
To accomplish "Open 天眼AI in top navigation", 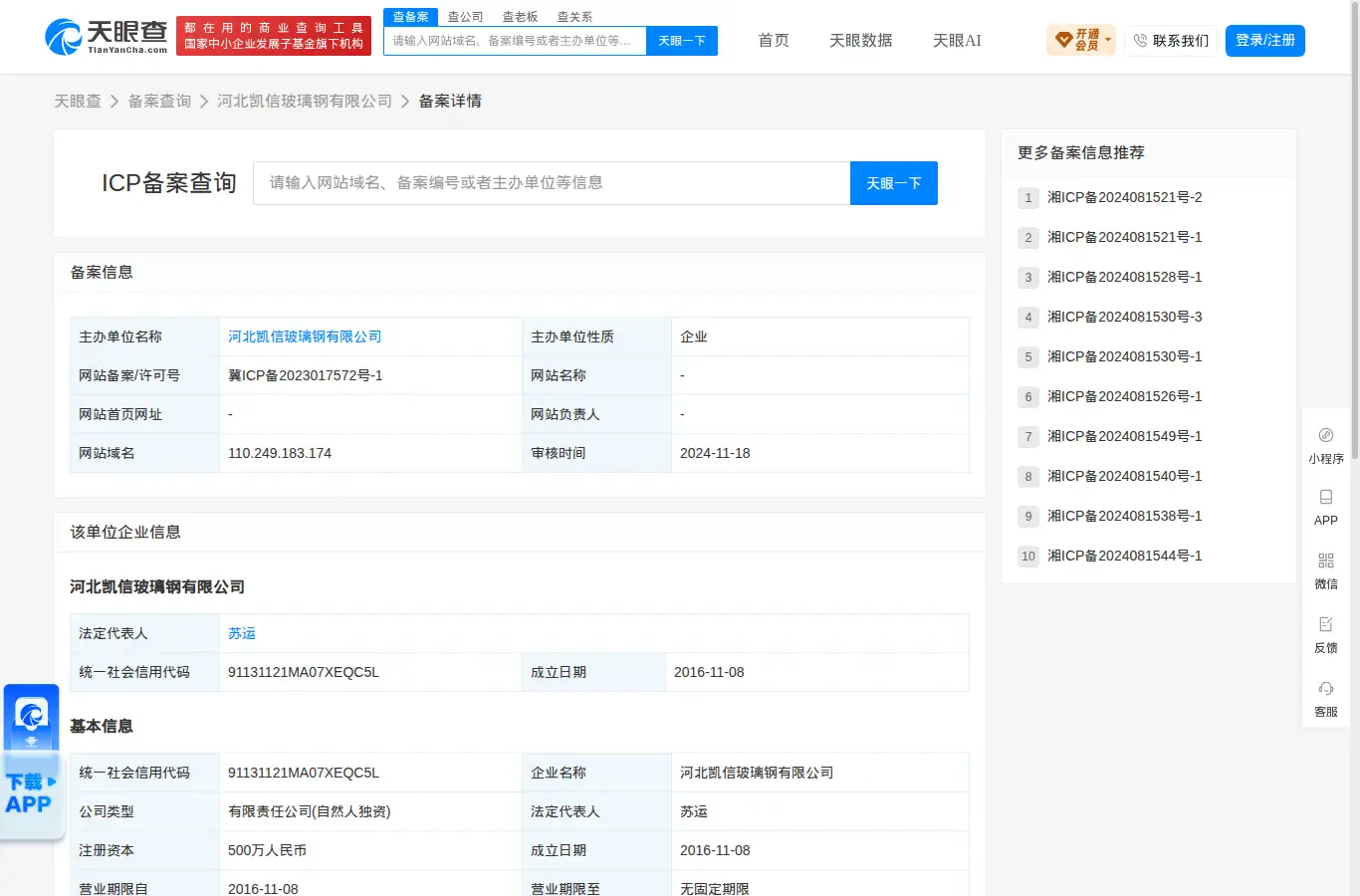I will 957,41.
